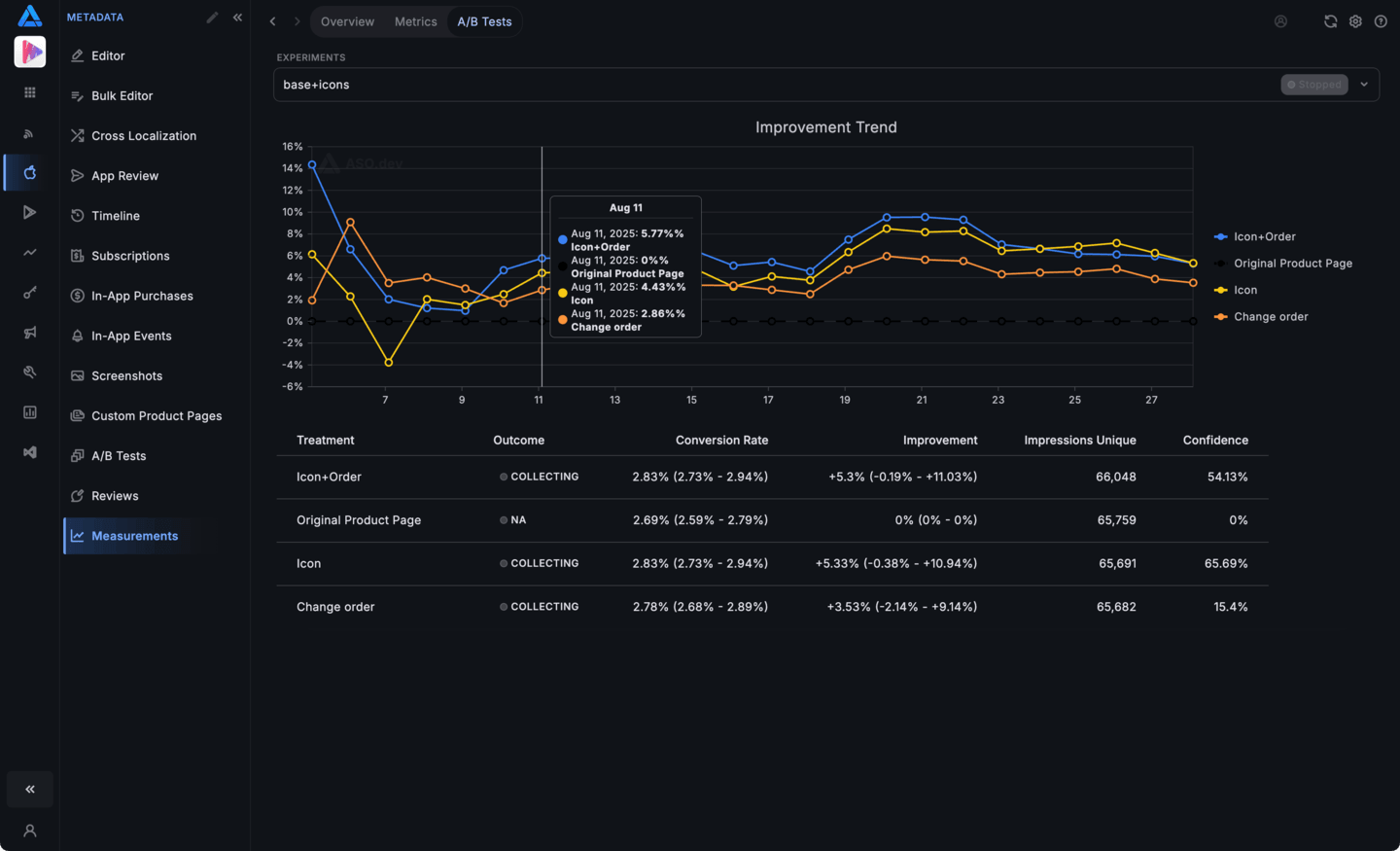Click the Impressions Unique column header

click(1080, 441)
